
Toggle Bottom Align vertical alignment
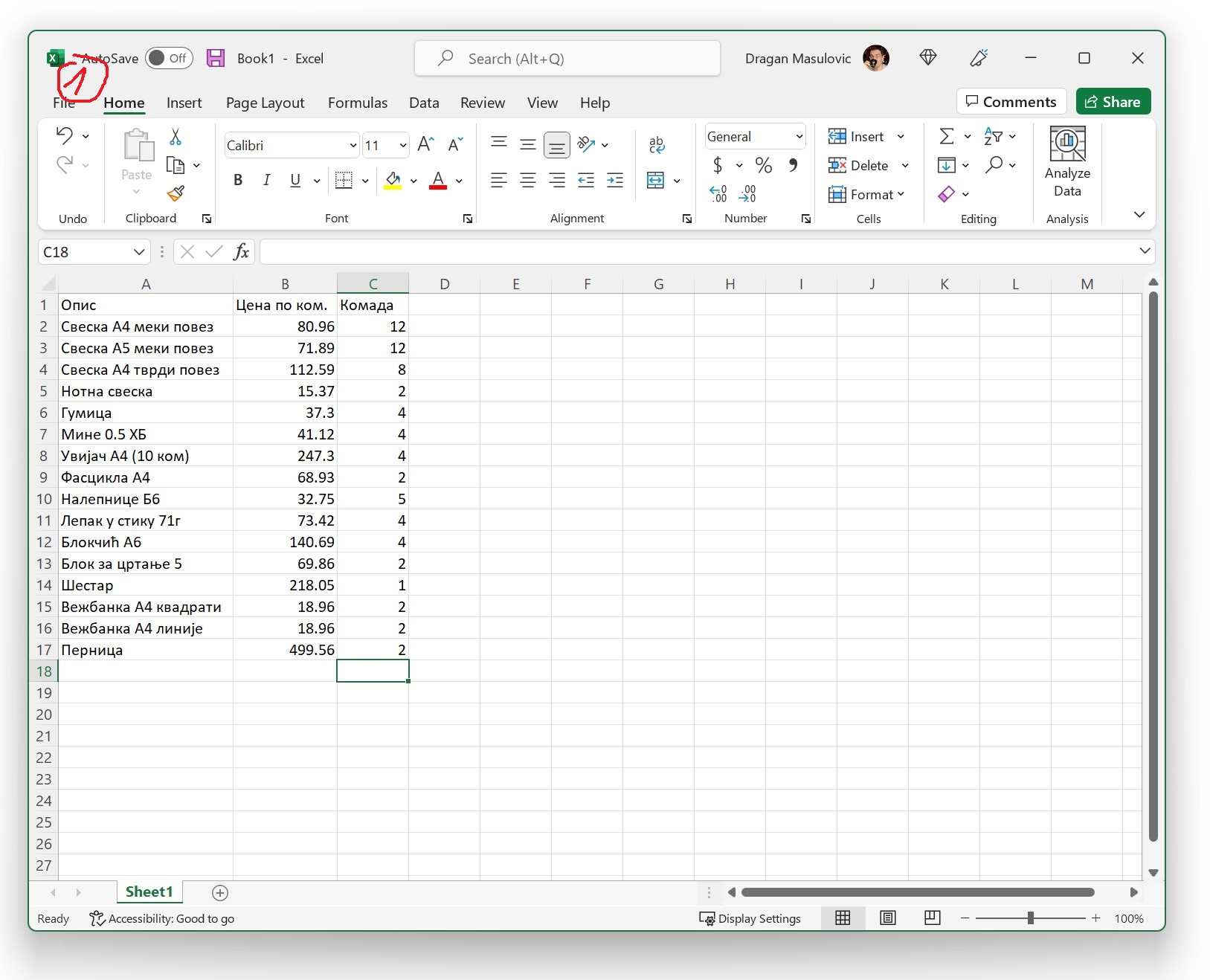557,144
